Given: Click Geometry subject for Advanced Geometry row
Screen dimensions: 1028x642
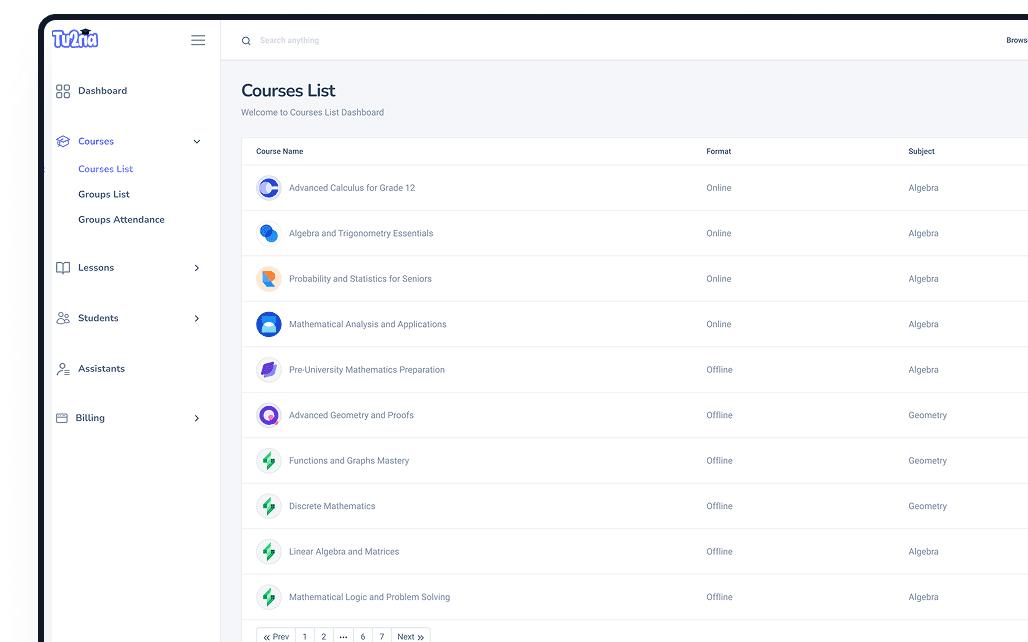Looking at the screenshot, I should point(928,415).
